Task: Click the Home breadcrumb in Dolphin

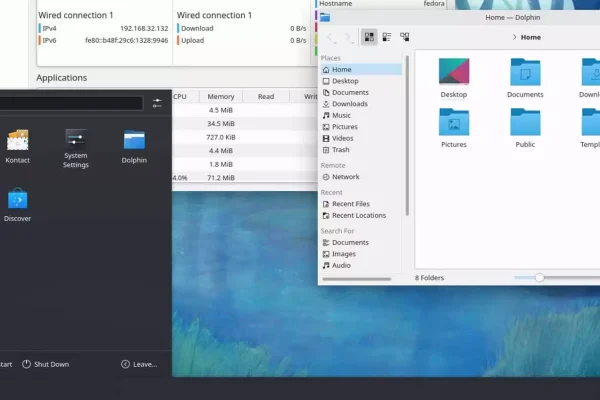Action: (530, 37)
